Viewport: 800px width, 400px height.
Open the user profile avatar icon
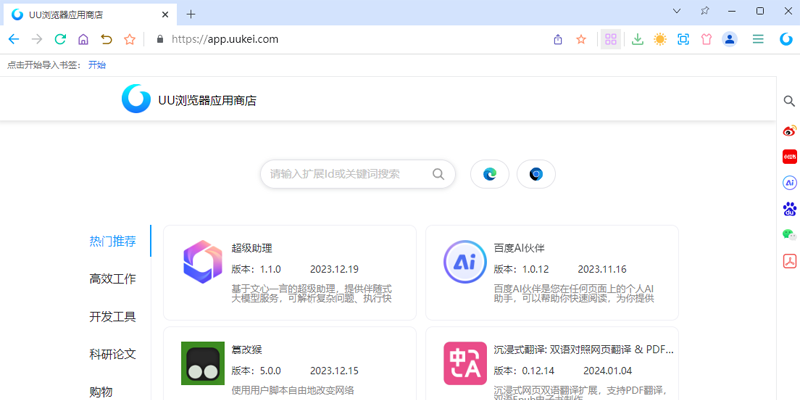click(x=730, y=39)
